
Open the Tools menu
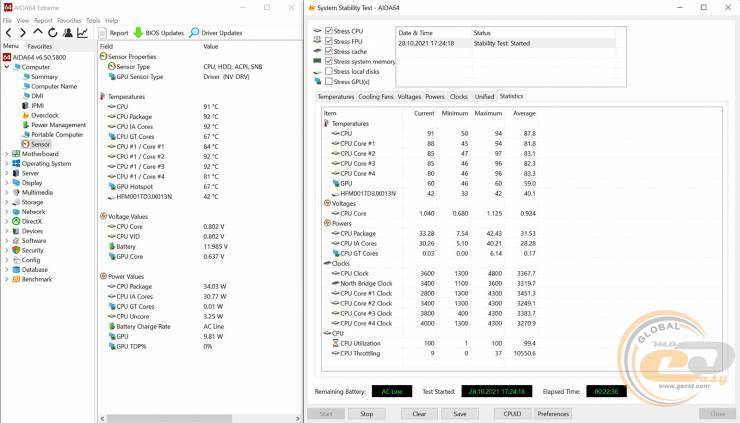click(x=93, y=21)
